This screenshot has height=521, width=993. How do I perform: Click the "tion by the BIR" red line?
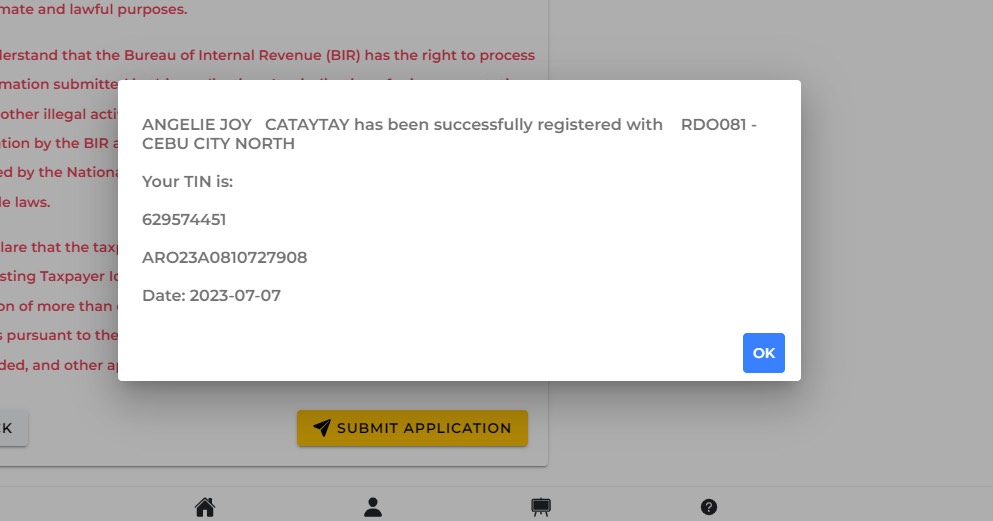[x=60, y=143]
